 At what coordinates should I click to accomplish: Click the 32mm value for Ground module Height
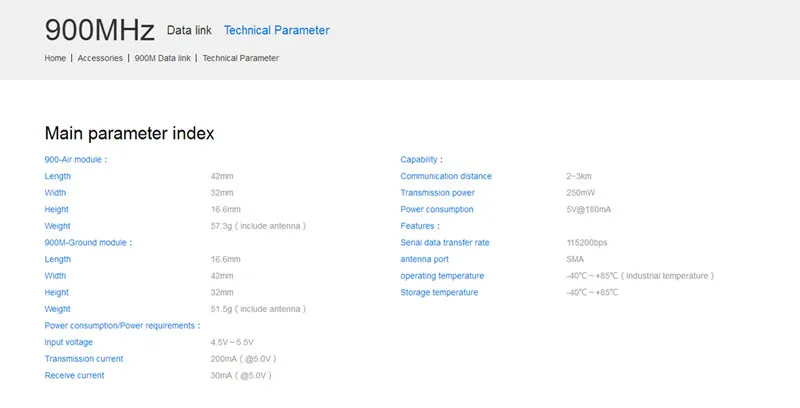point(222,293)
